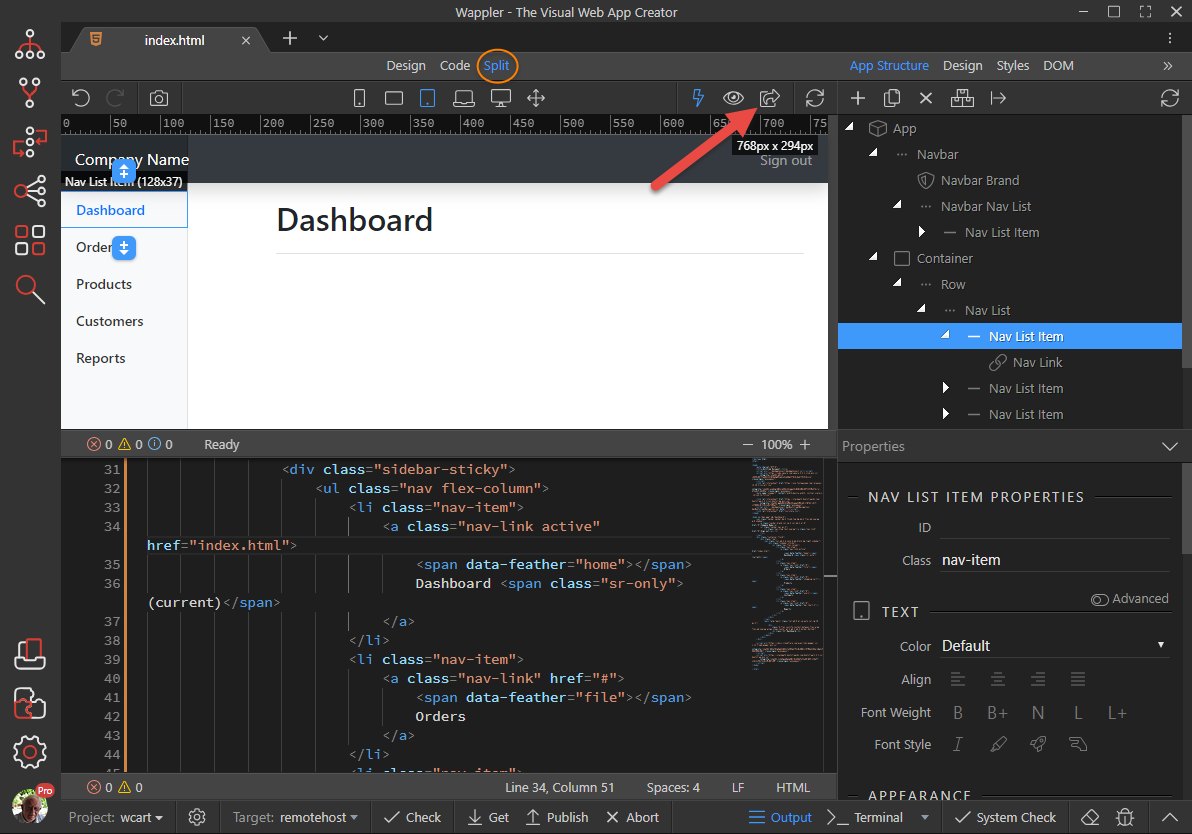Select the mobile phone viewport size

point(359,97)
